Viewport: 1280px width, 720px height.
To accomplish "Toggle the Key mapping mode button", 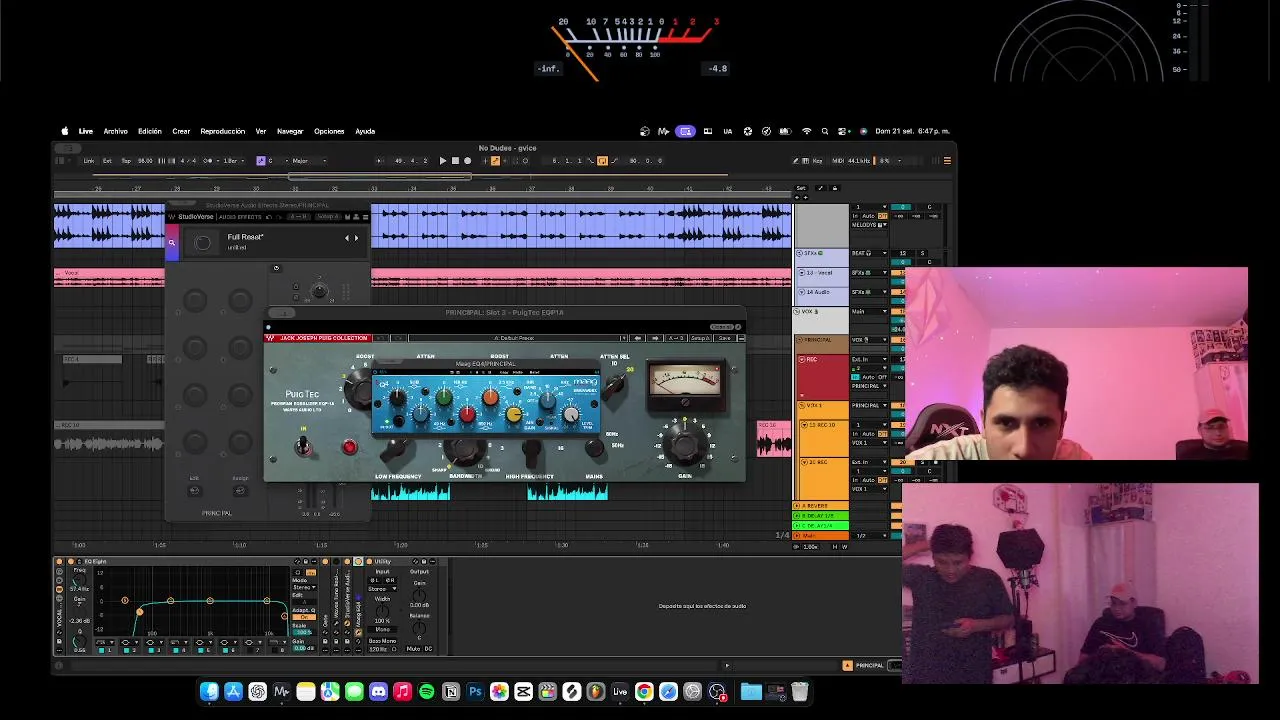I will pyautogui.click(x=818, y=160).
